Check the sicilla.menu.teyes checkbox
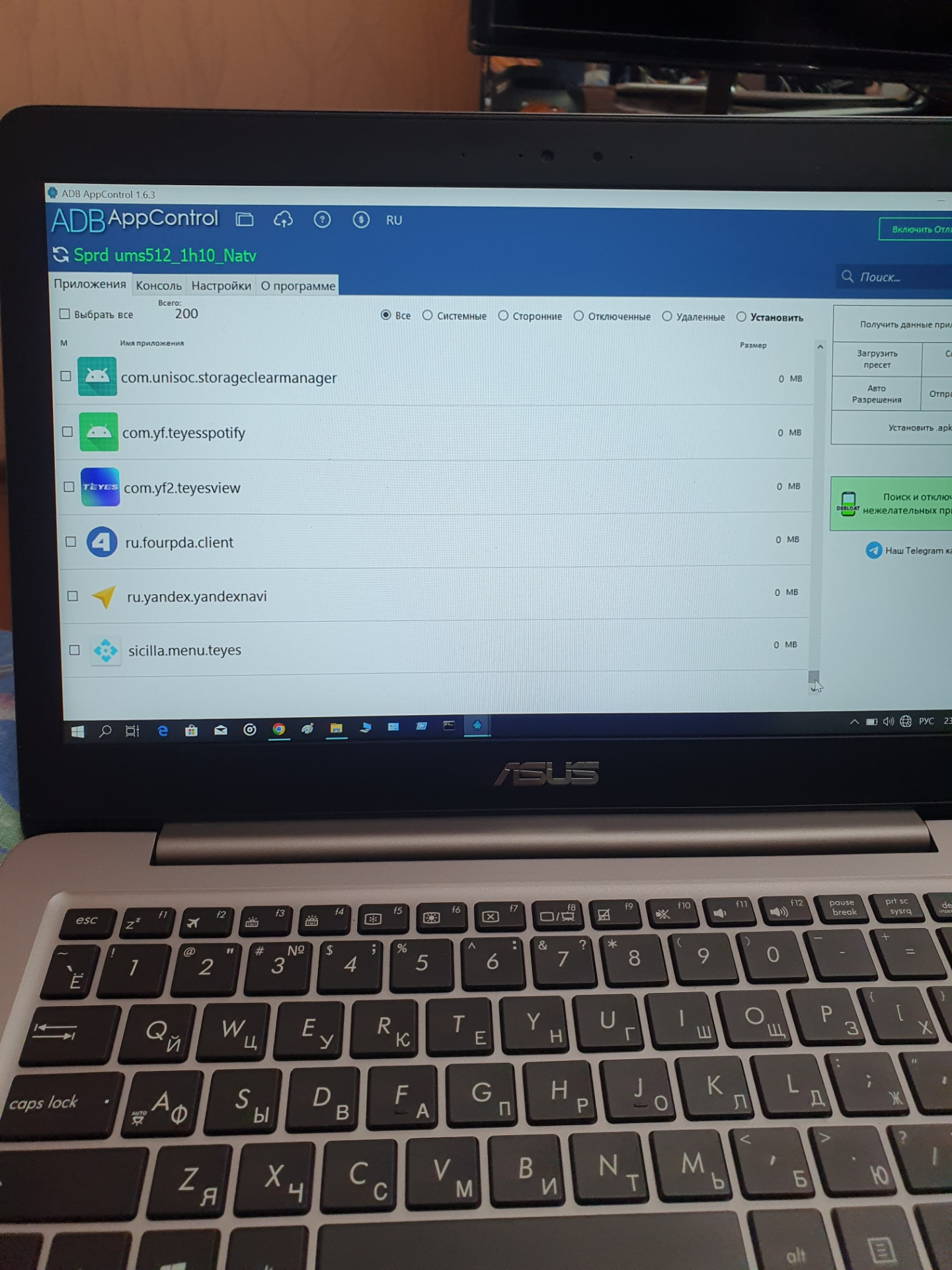Viewport: 952px width, 1270px height. (x=74, y=650)
